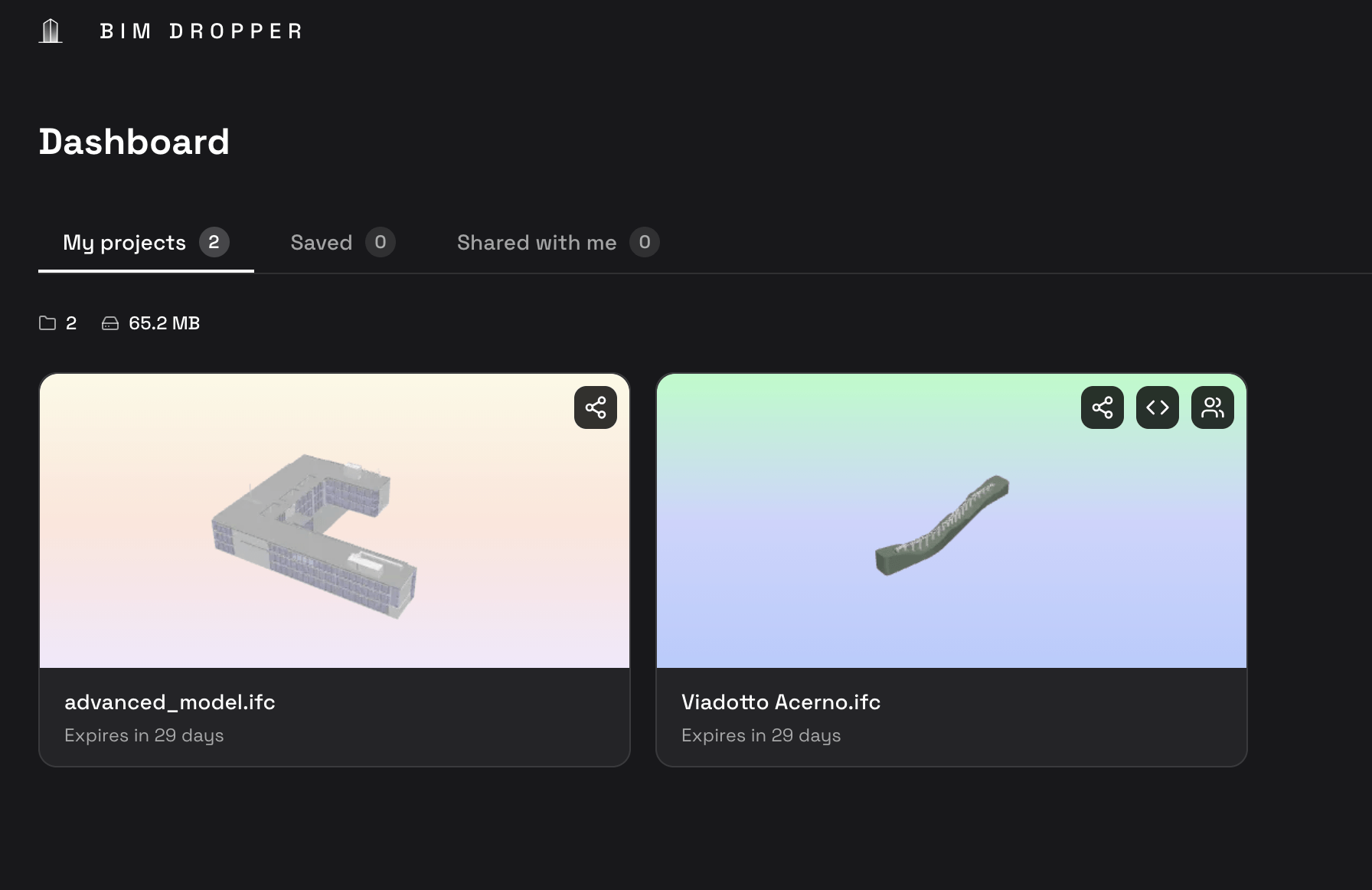
Task: Click expiry text under Viadotto Acerno.ifc
Action: (x=760, y=735)
